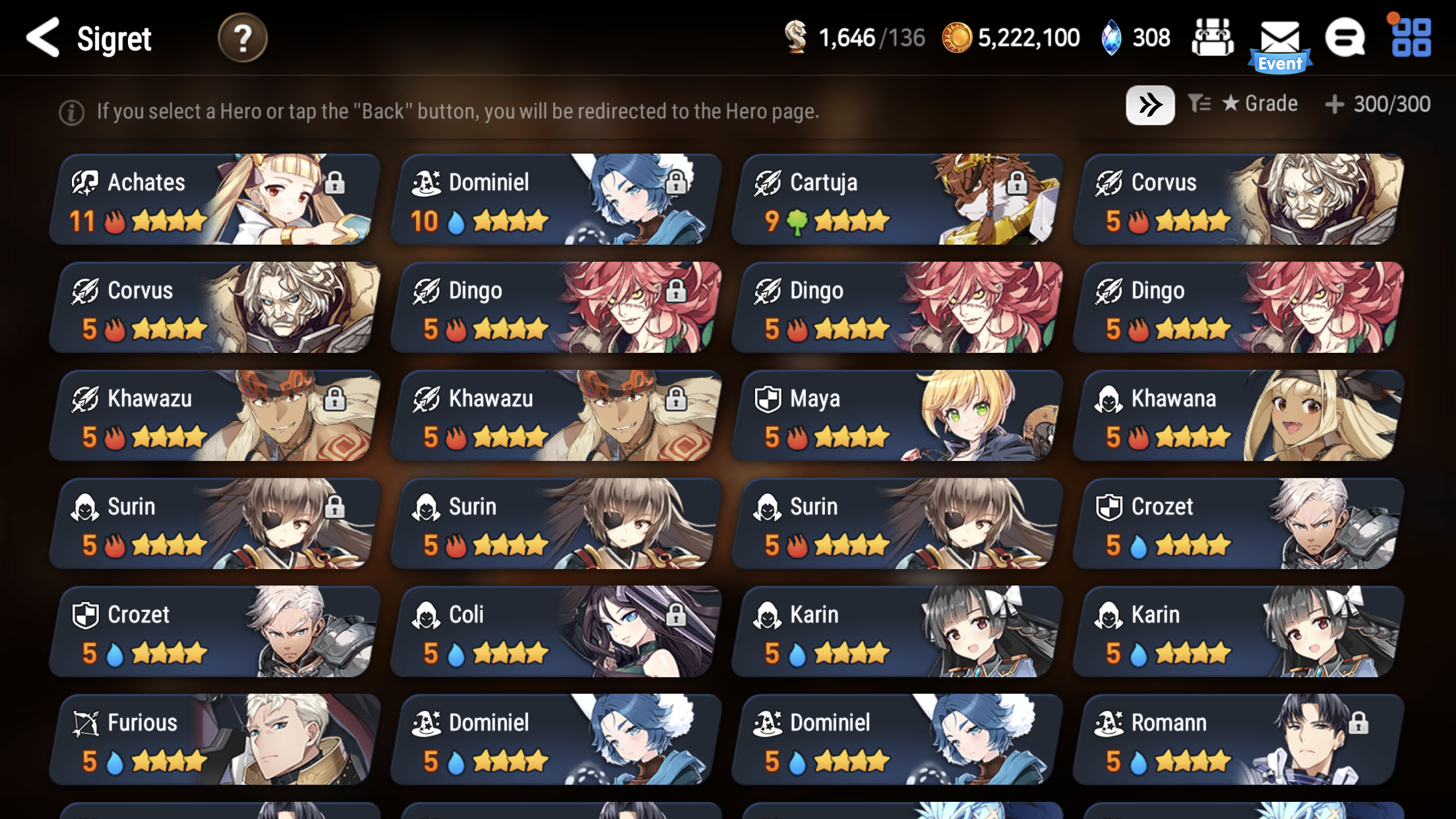The height and width of the screenshot is (819, 1456).
Task: Expand the double-arrow view toggle button
Action: 1150,105
